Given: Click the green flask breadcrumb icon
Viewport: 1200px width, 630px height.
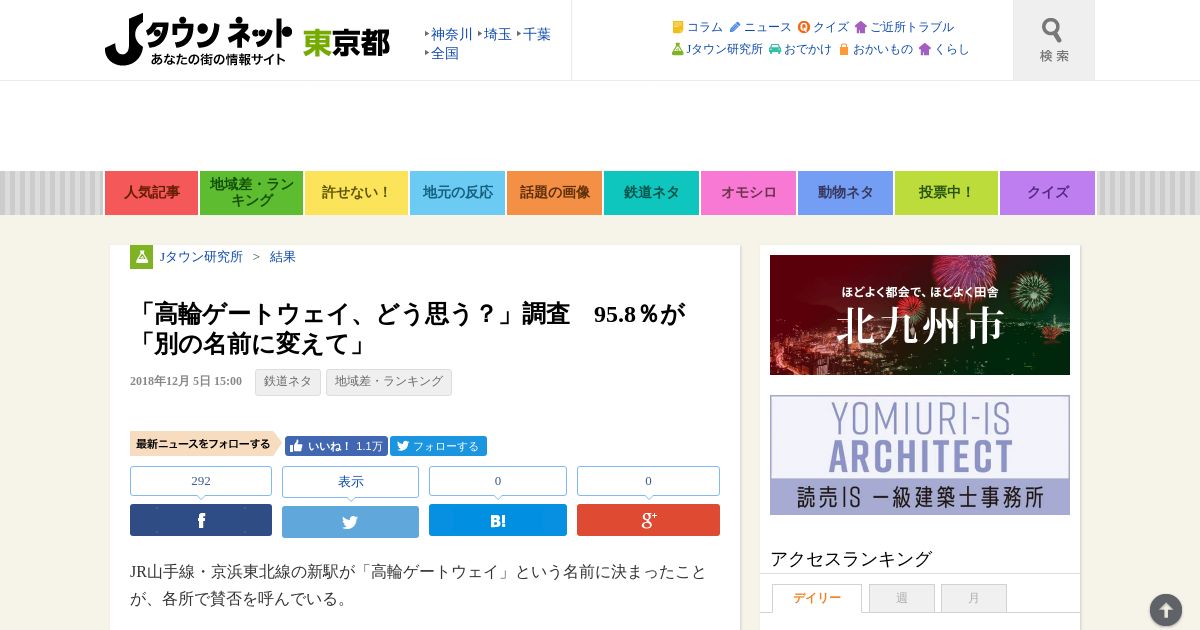Looking at the screenshot, I should [141, 257].
